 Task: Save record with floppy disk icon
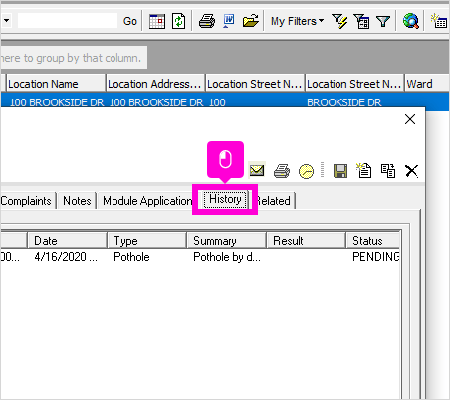pyautogui.click(x=340, y=171)
